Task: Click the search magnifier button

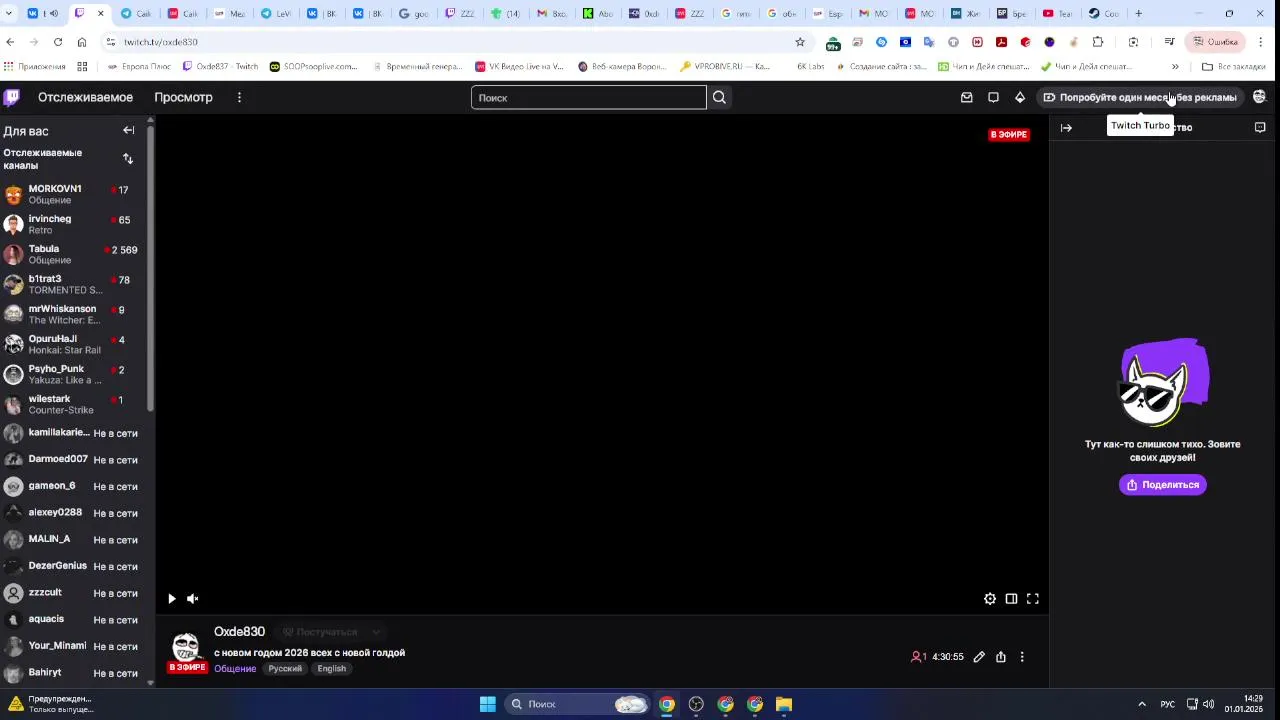Action: coord(719,97)
